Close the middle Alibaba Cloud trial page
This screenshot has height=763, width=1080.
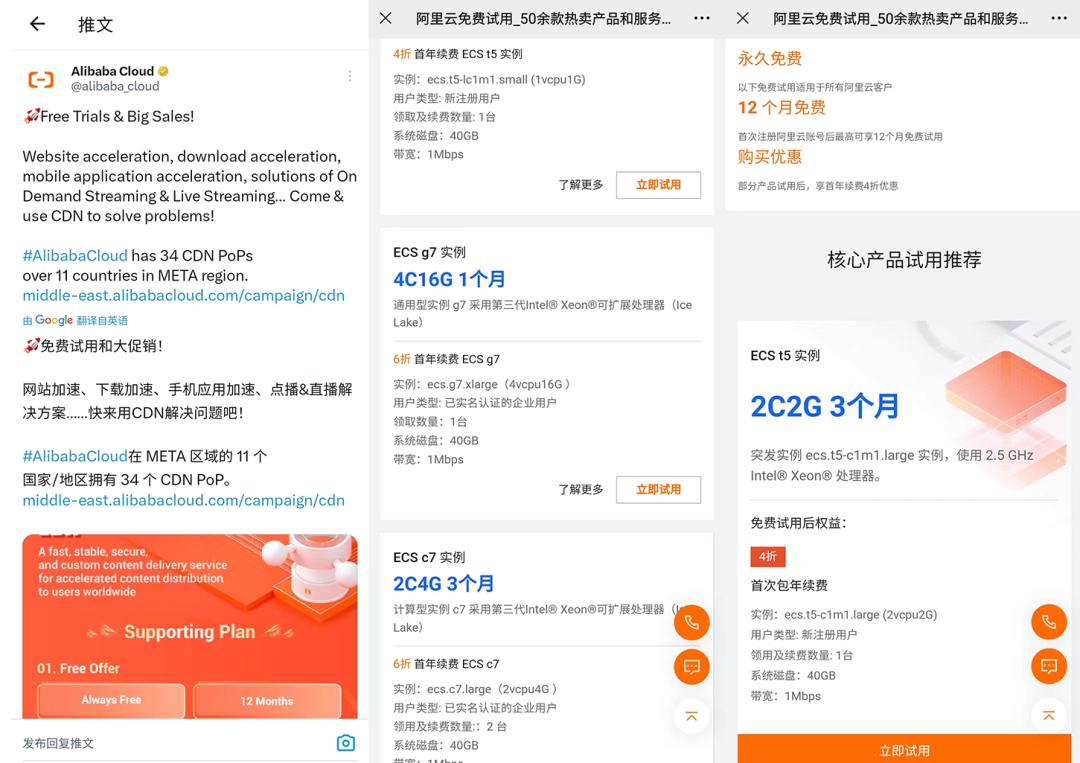pos(386,18)
